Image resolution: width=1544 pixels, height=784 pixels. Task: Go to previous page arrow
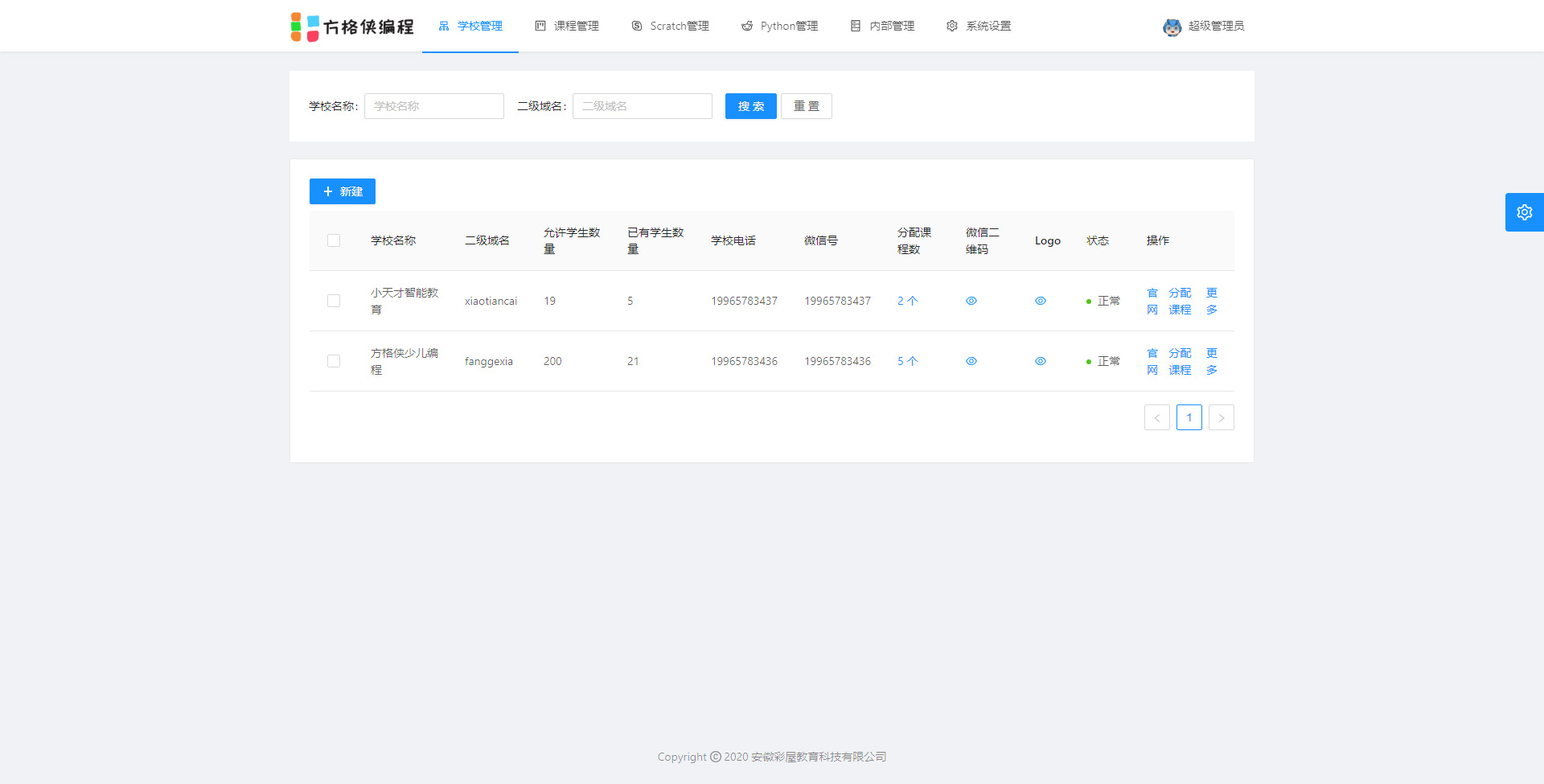click(x=1157, y=417)
